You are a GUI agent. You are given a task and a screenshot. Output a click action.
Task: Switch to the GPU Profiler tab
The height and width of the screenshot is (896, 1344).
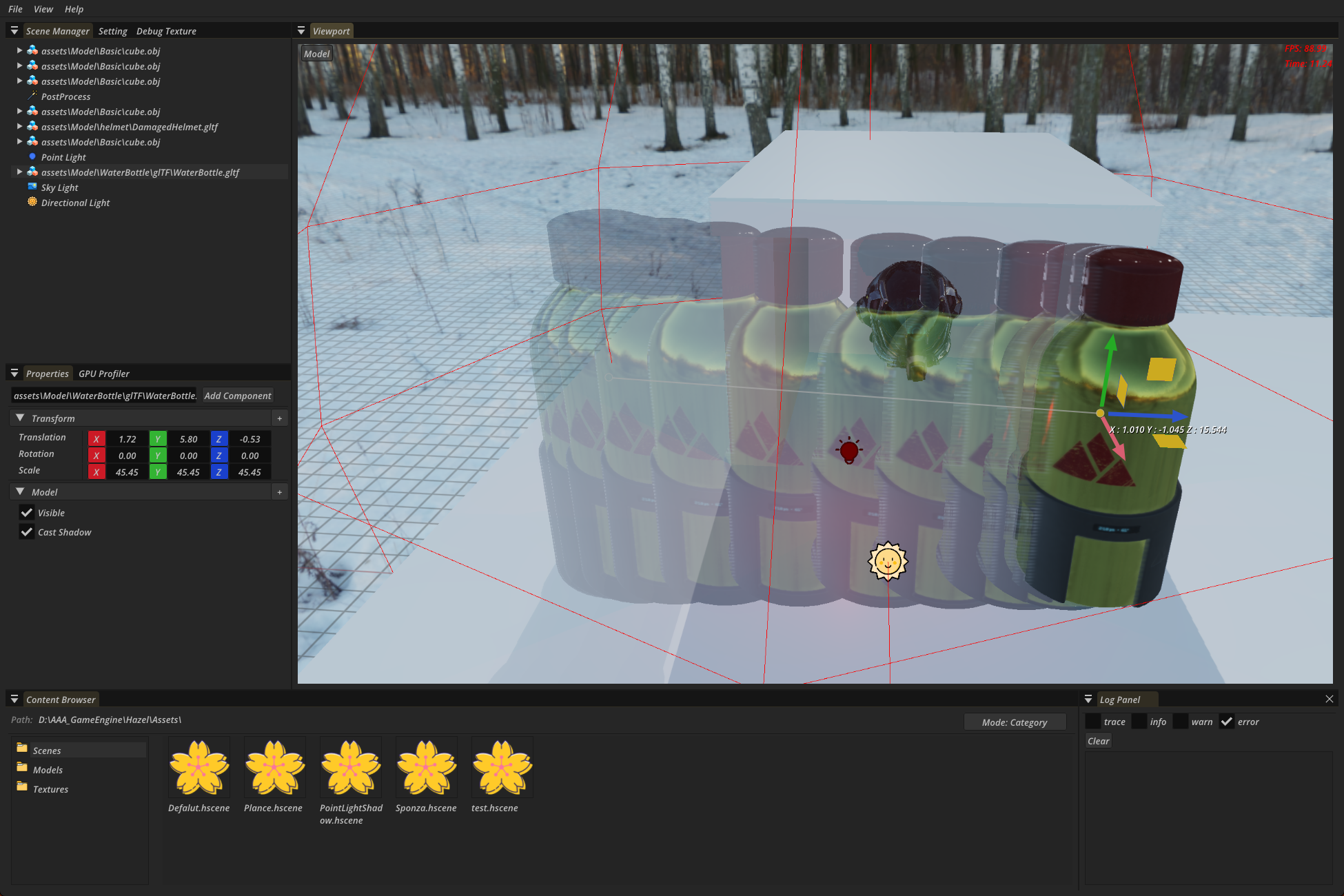point(104,374)
